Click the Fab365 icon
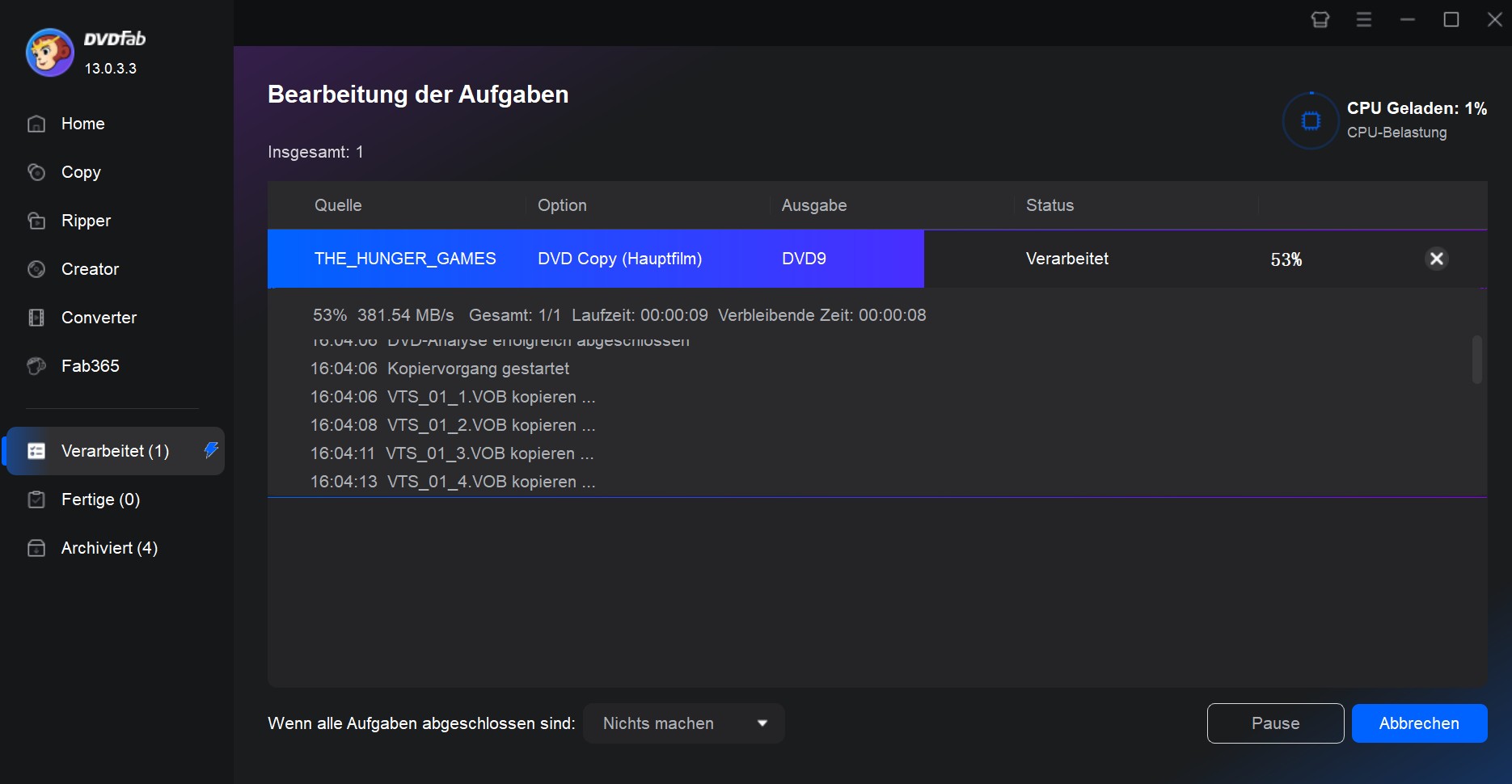 [36, 366]
